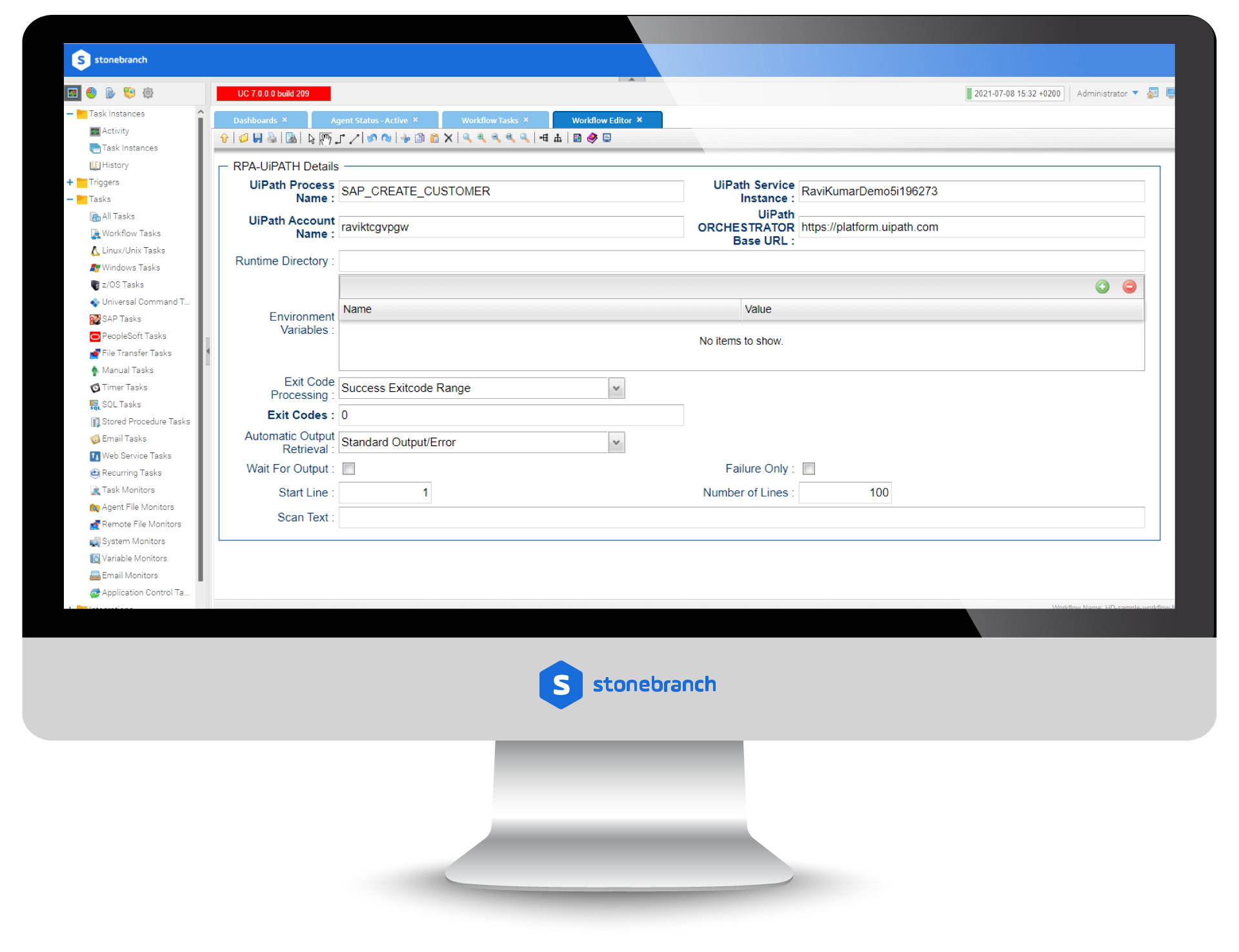Viewport: 1239px width, 952px height.
Task: Select the straight line connector tool
Action: 354,139
